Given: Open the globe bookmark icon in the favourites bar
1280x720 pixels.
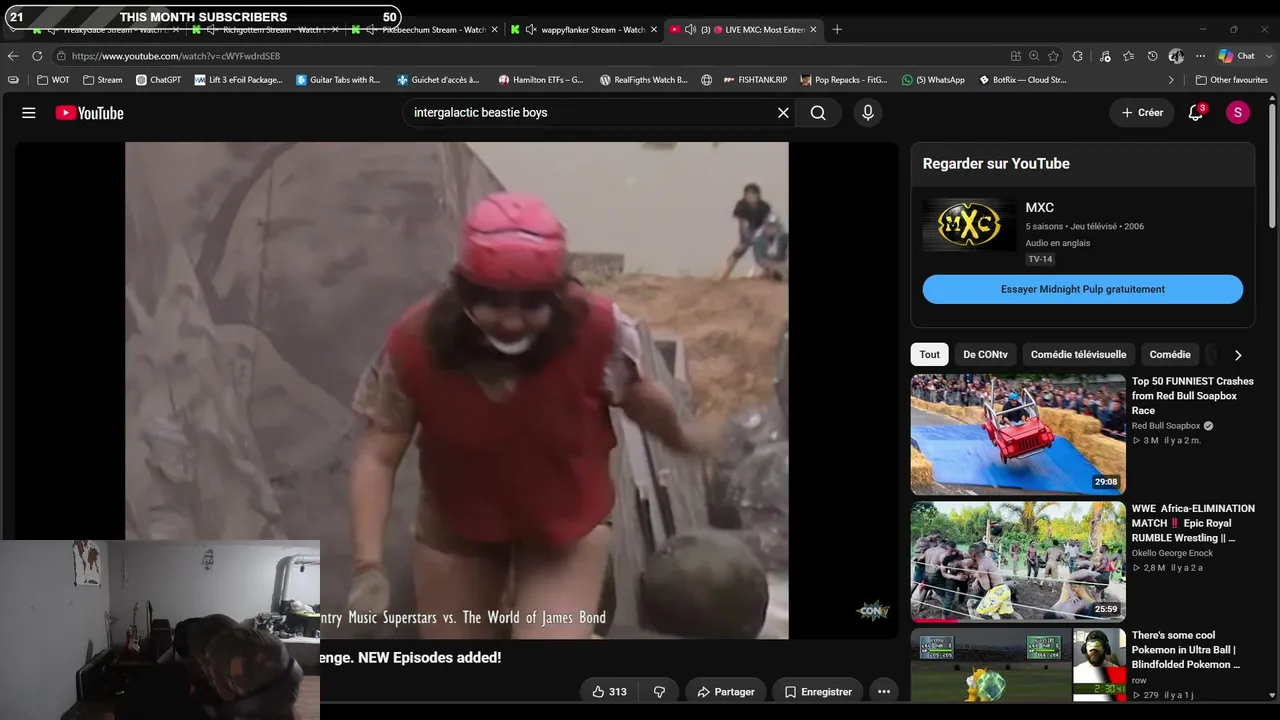Looking at the screenshot, I should (707, 80).
